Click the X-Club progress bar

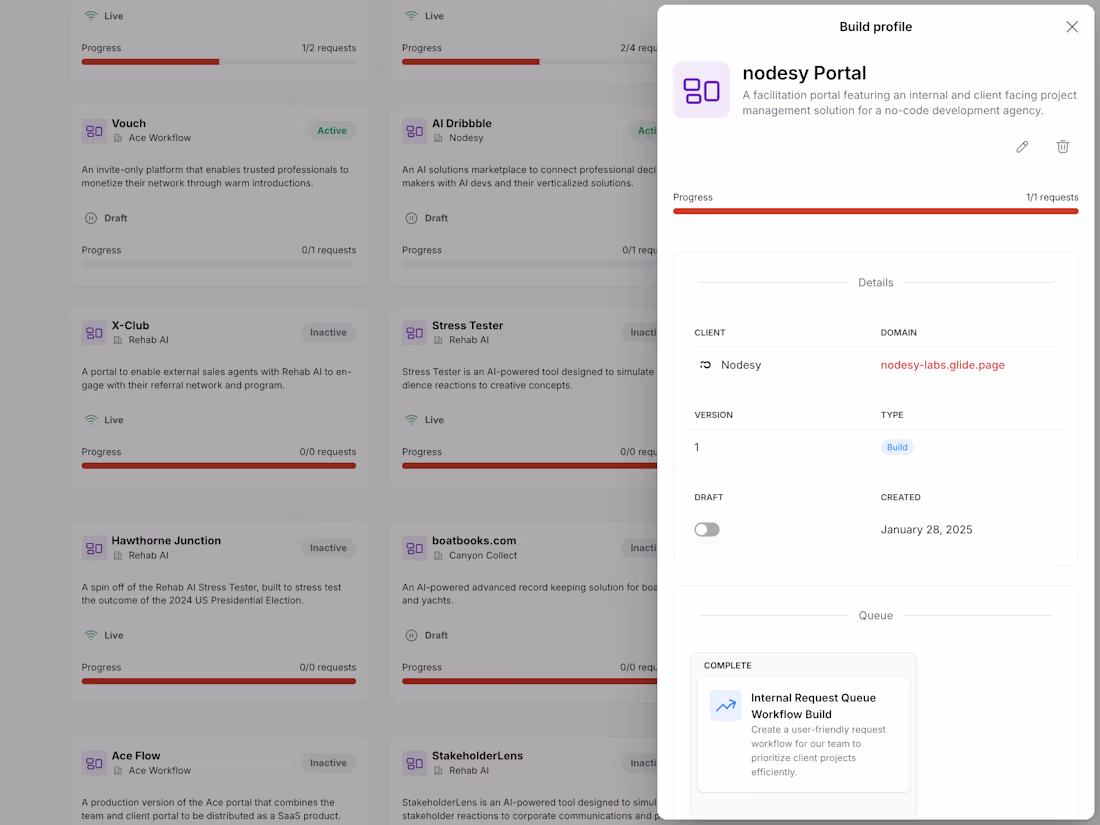(219, 466)
